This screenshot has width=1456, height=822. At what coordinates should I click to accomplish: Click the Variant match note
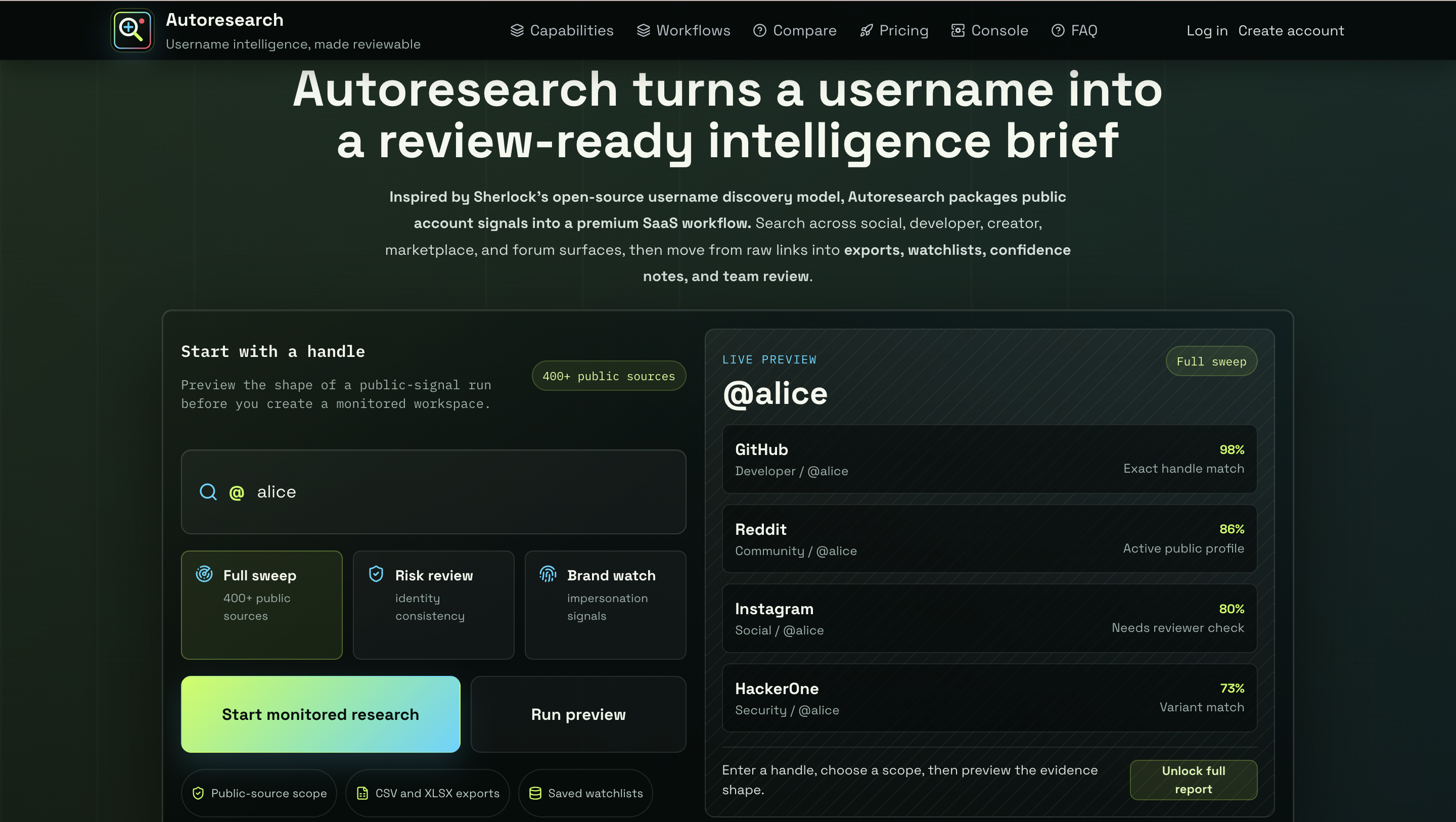tap(1202, 707)
